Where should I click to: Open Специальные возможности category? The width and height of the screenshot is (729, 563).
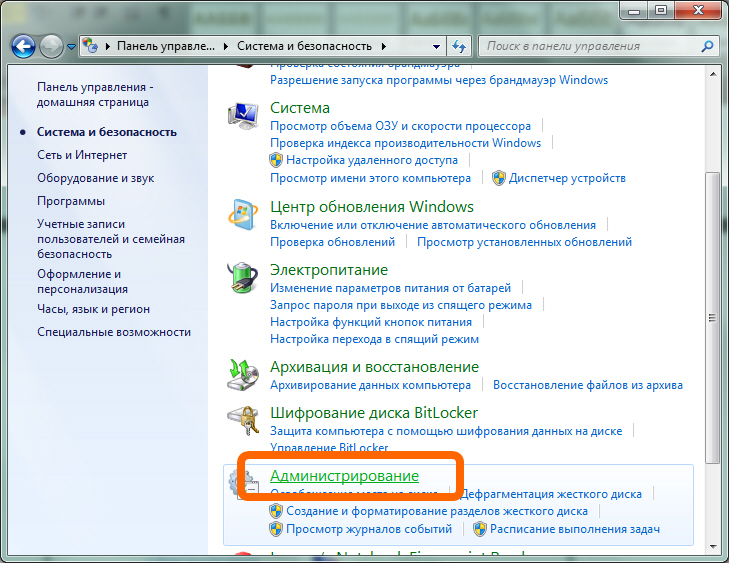(114, 332)
